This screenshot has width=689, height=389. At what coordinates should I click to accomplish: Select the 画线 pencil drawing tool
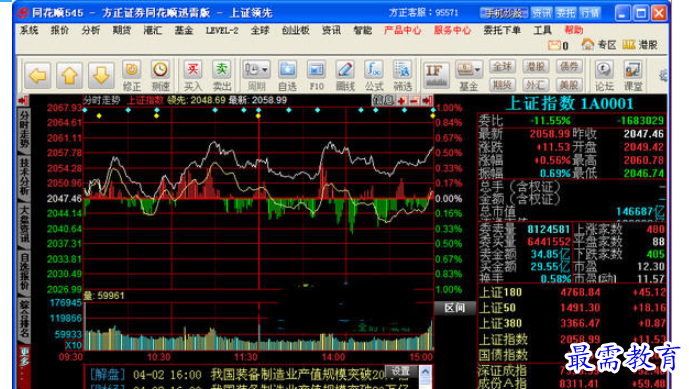coord(345,76)
